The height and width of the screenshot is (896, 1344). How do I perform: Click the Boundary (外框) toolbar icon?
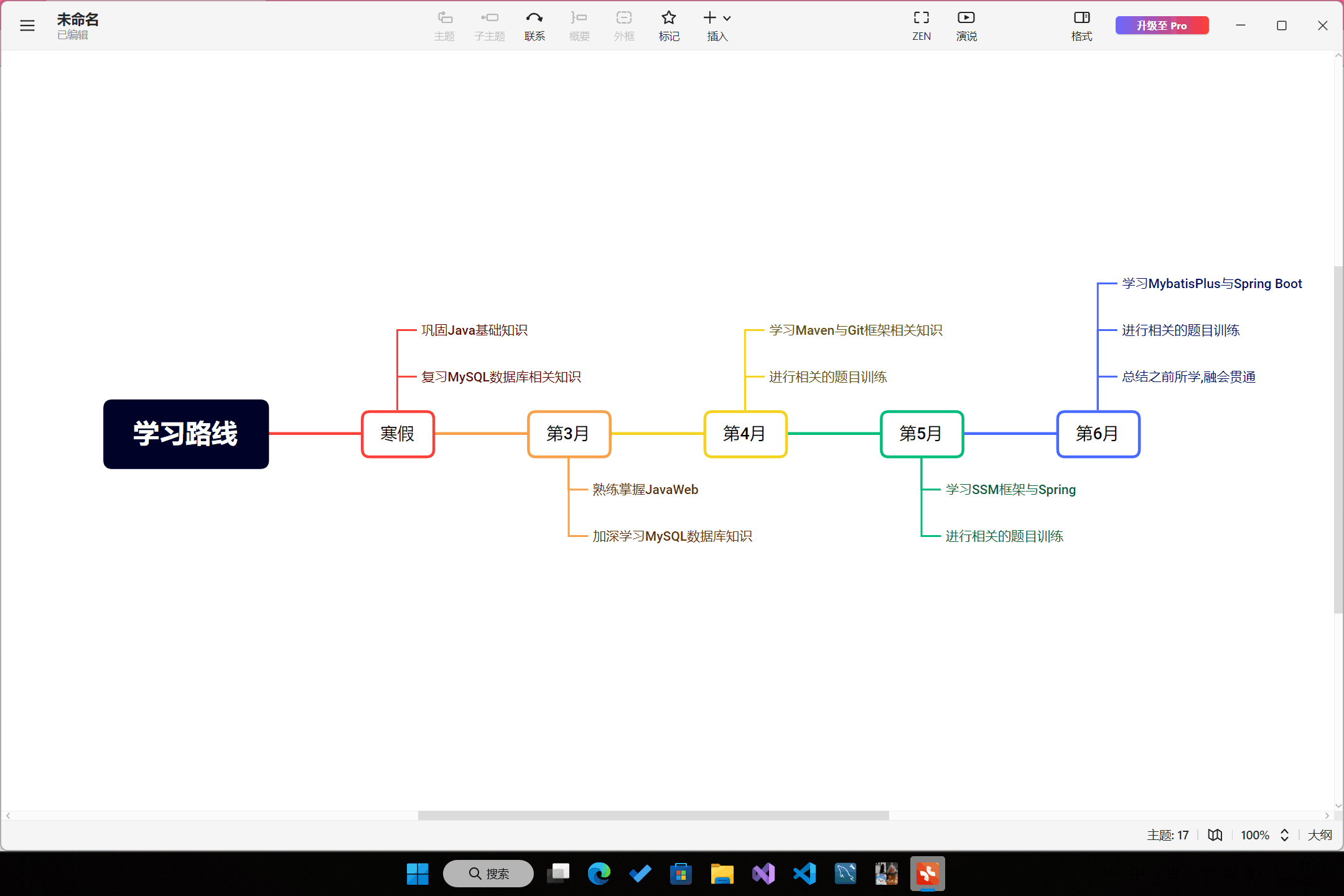tap(623, 25)
